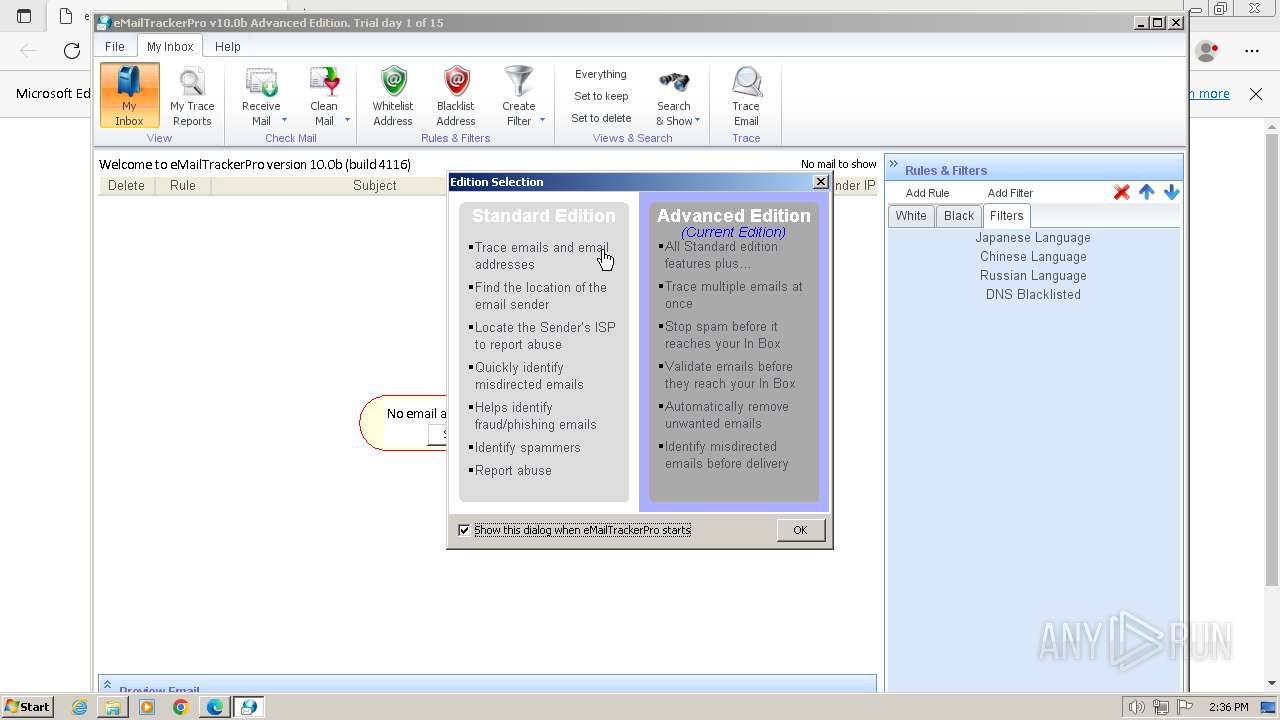1280x720 pixels.
Task: Open the My Inbox view icon
Action: pyautogui.click(x=129, y=95)
